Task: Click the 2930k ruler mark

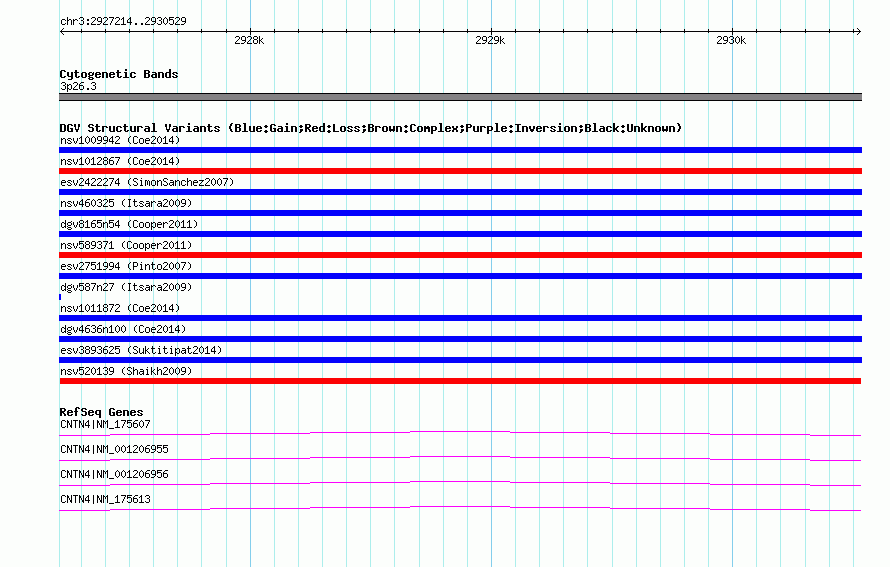Action: 731,40
